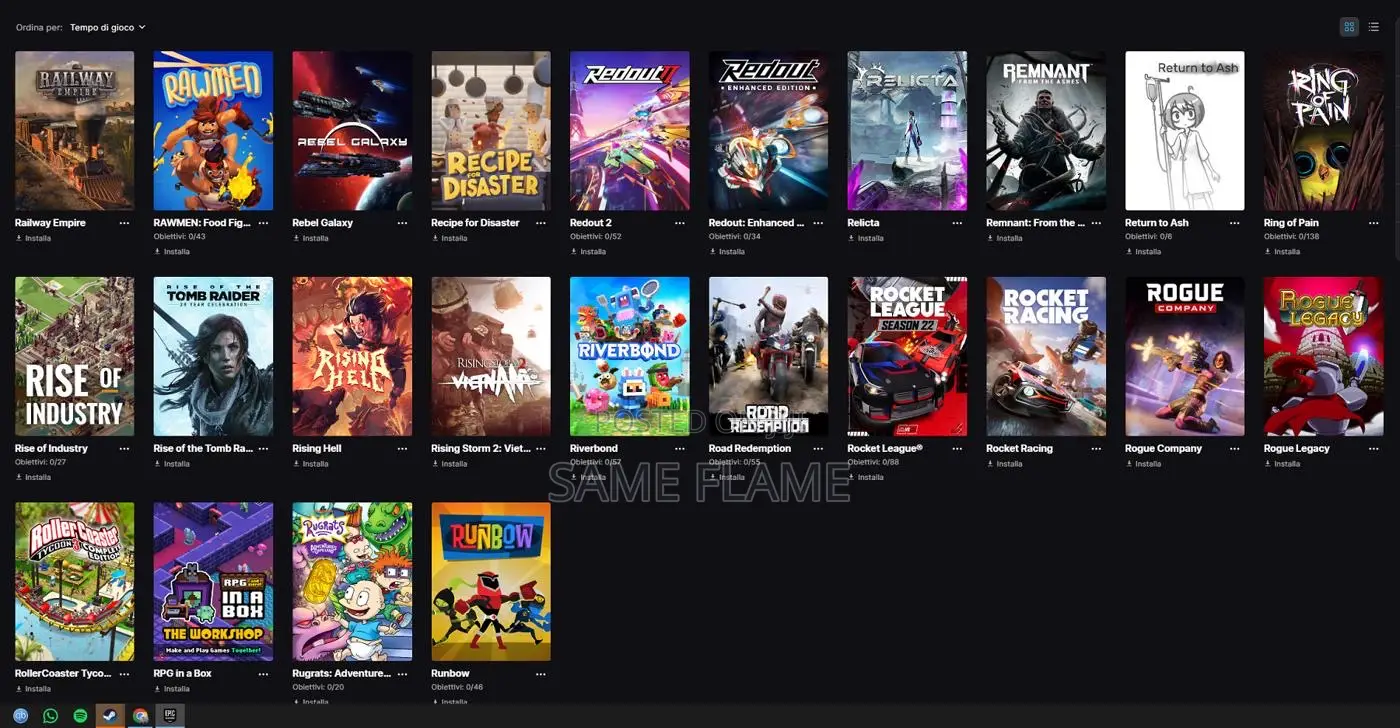Screen dimensions: 1400x728
Task: Open the Runbow cover art
Action: tap(491, 582)
